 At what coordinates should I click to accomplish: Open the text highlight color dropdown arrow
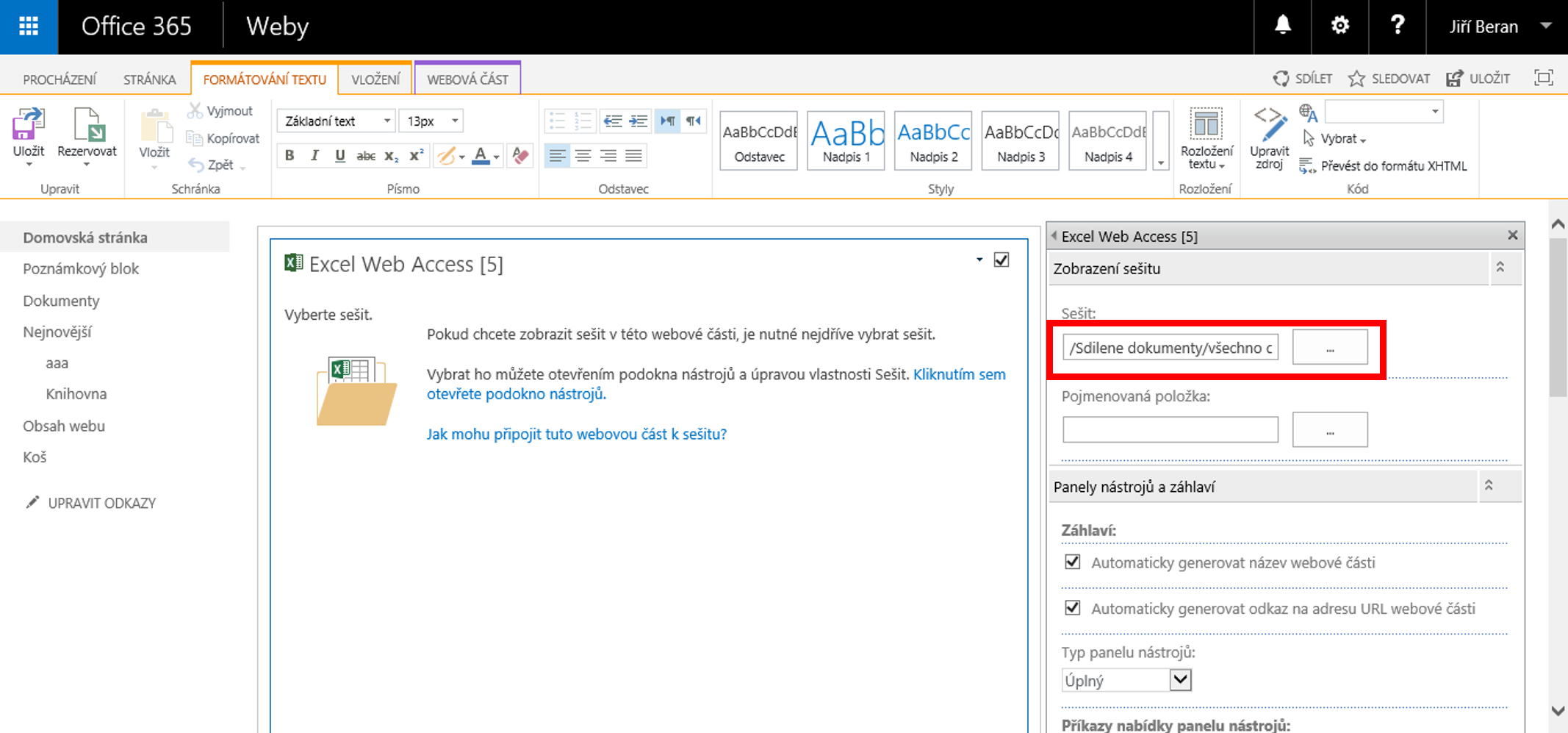[x=462, y=156]
